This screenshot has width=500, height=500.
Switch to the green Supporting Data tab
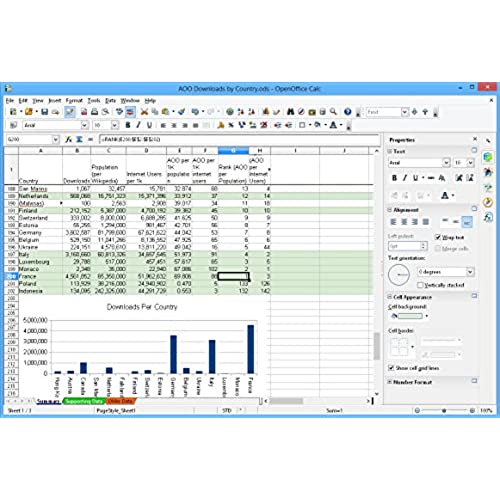[84, 401]
